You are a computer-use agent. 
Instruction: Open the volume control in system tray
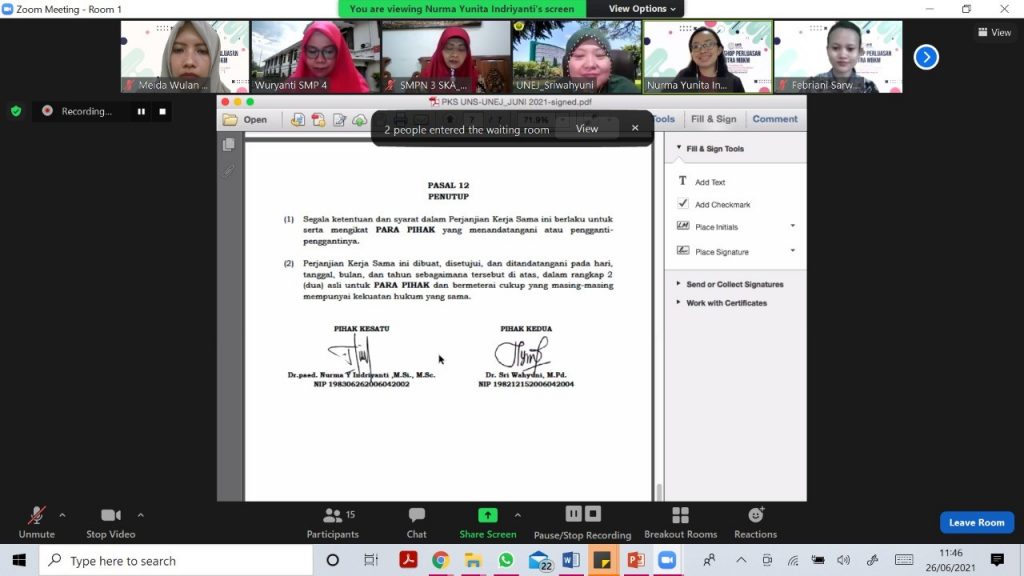click(x=843, y=560)
